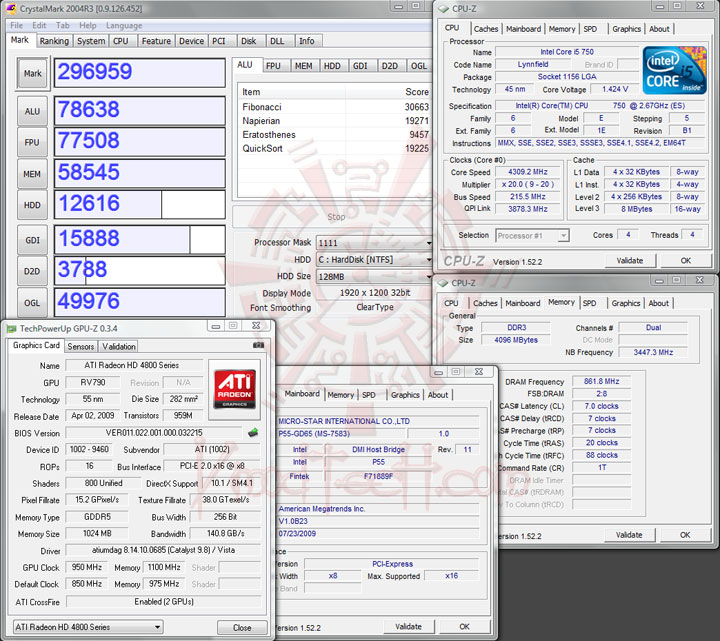
Task: Click the top CPU-Z title bar icon
Action: coord(443,9)
